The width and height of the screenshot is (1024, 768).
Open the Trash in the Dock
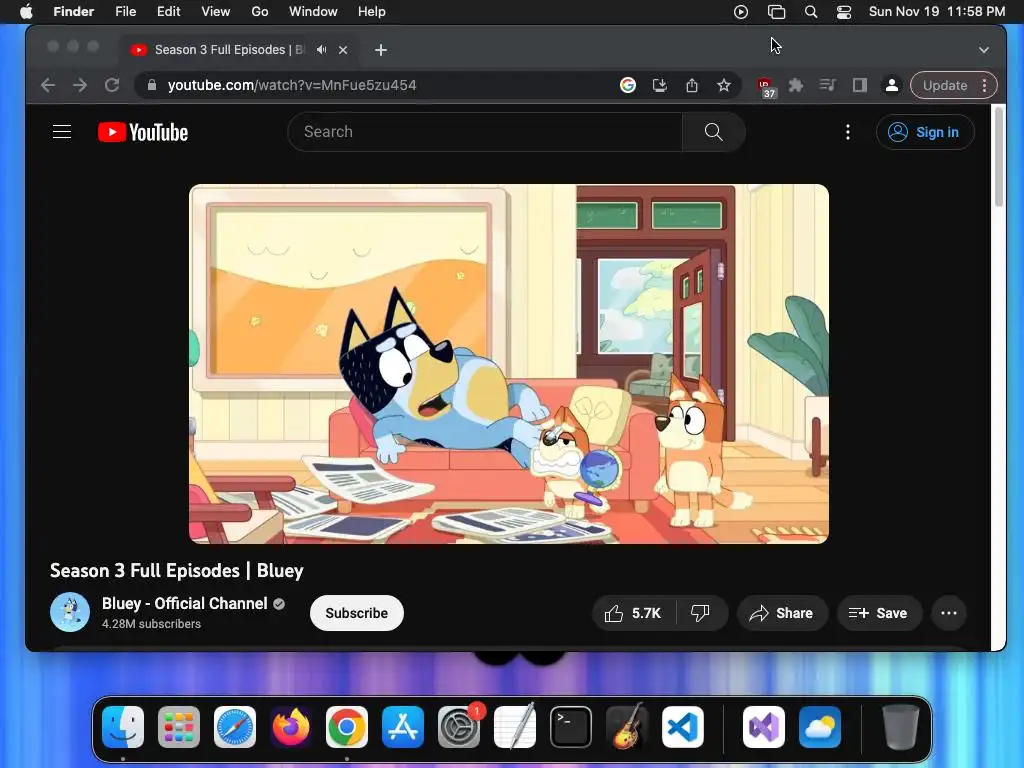point(901,727)
